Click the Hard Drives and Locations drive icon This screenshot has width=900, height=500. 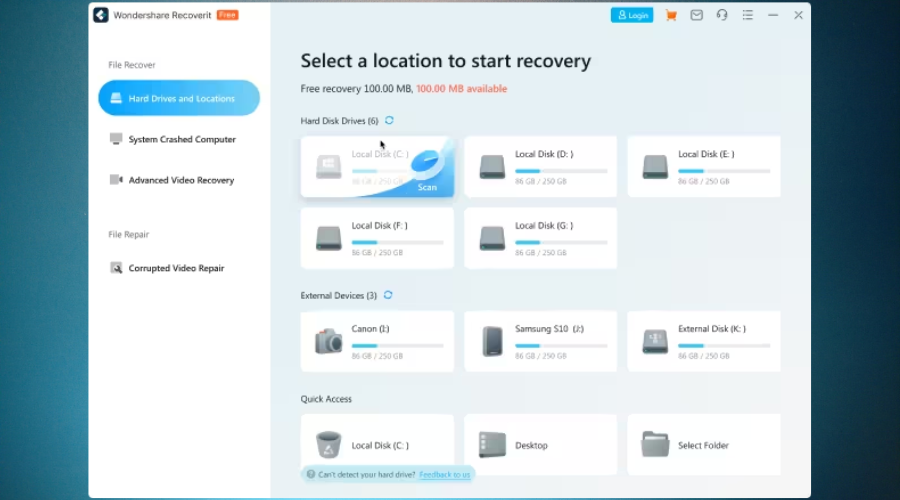[x=116, y=98]
